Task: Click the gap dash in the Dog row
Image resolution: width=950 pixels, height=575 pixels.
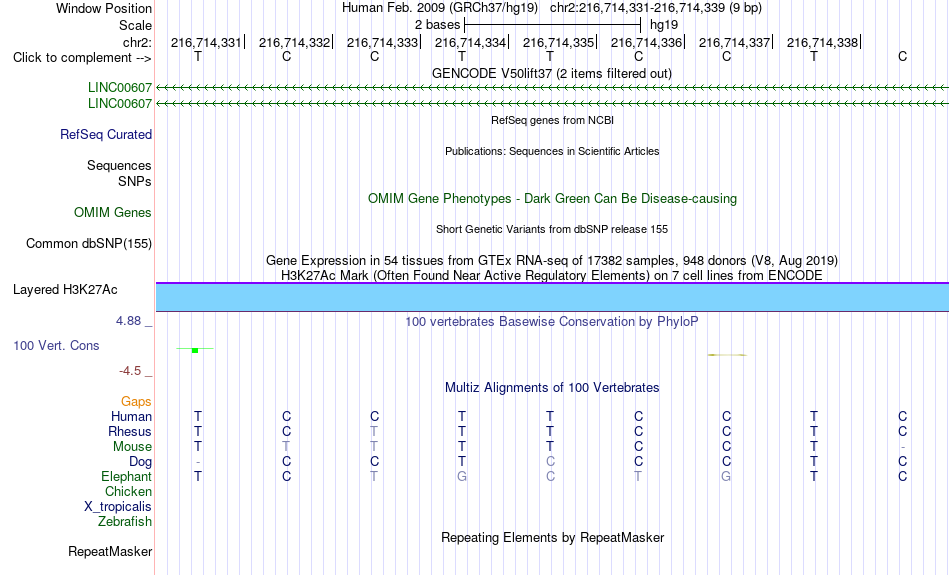Action: 198,462
